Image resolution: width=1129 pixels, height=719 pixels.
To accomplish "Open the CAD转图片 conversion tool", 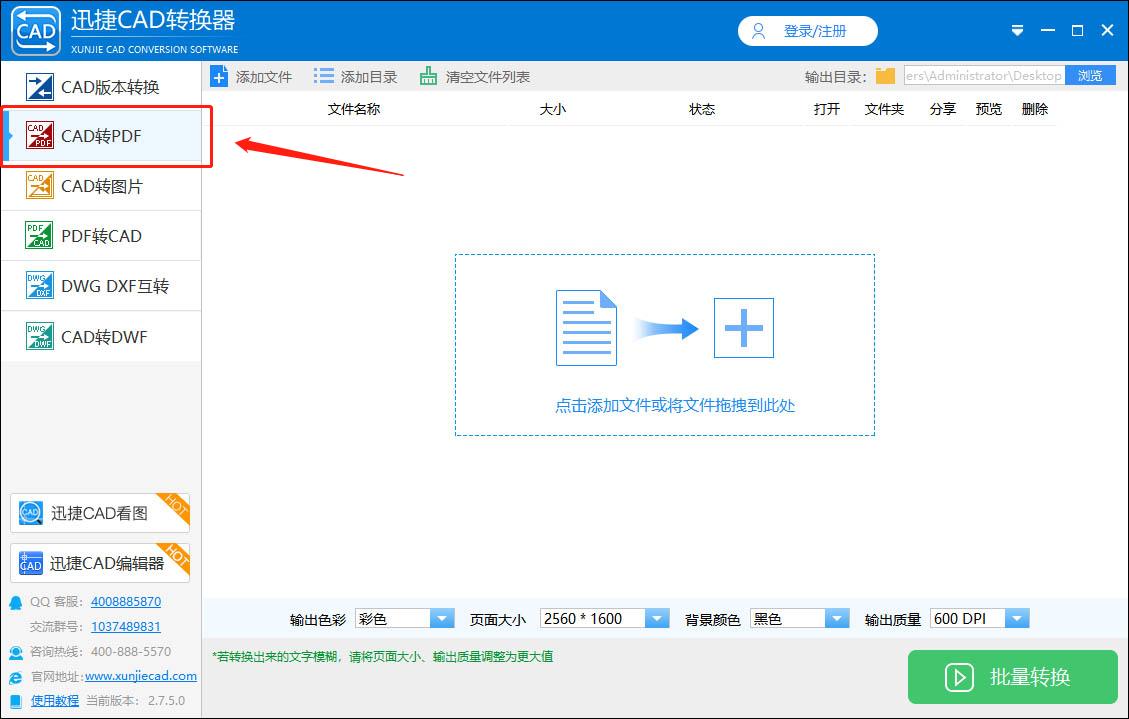I will point(40,186).
